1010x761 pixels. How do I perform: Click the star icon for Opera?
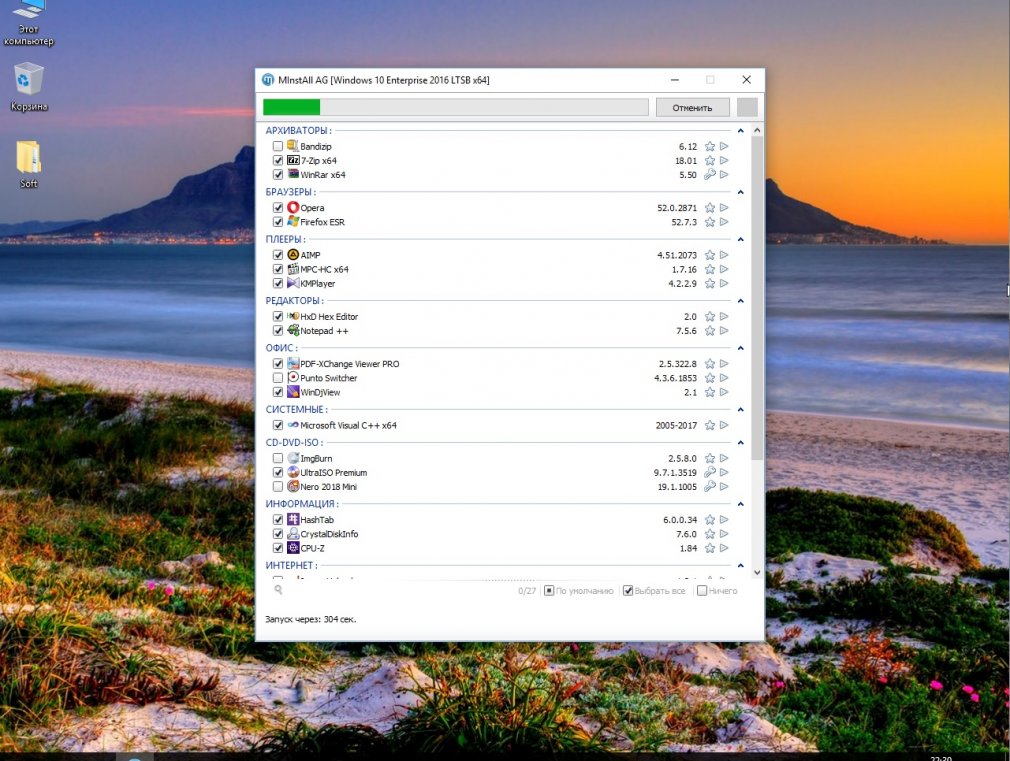(709, 207)
